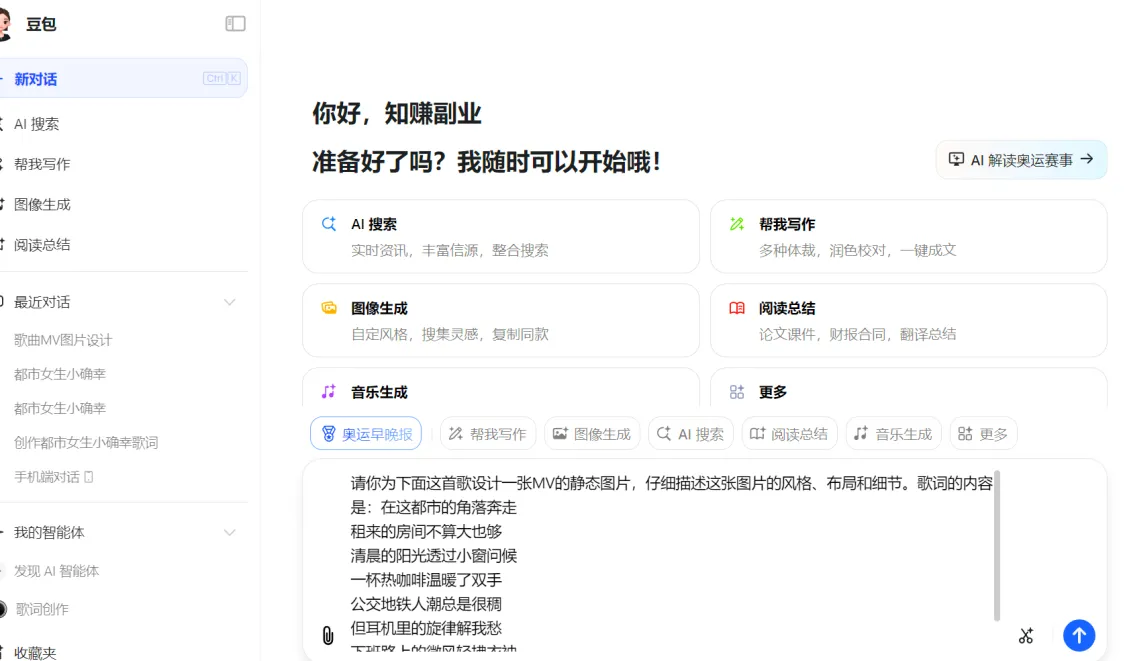Open AI 解读奥运赛事 at top right
This screenshot has width=1125, height=661.
coord(1021,158)
